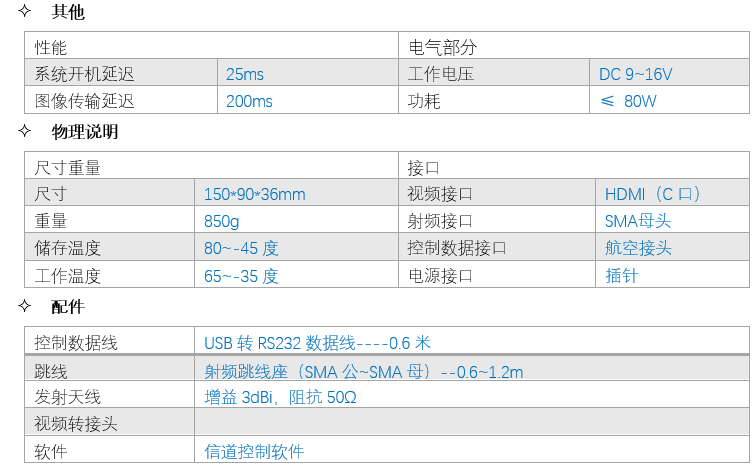Click the diamond bullet beside 其他 heading

coord(24,11)
